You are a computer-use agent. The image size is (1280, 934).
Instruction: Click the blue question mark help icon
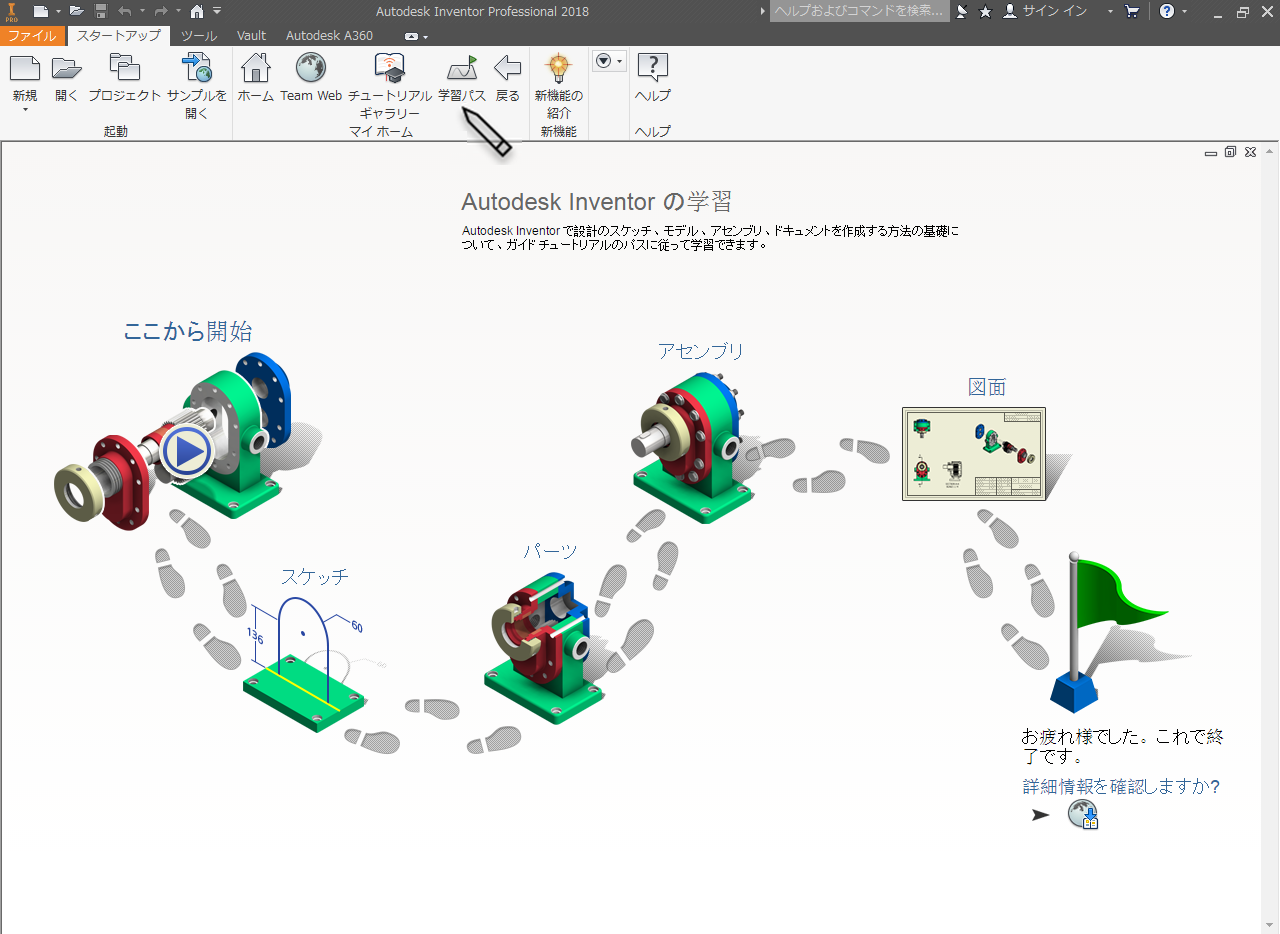coord(1167,11)
